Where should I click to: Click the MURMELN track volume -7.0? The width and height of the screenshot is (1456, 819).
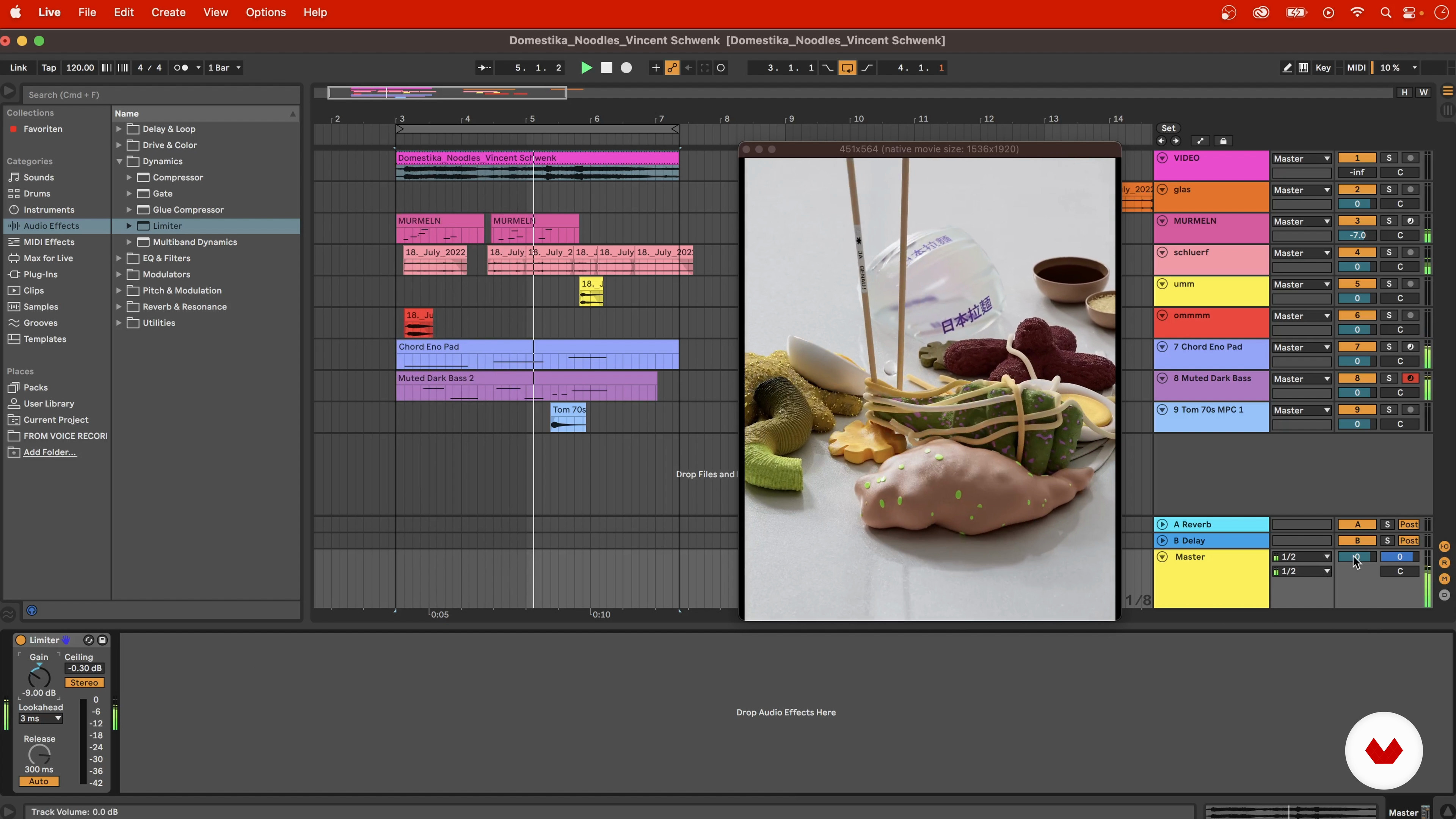tap(1357, 236)
